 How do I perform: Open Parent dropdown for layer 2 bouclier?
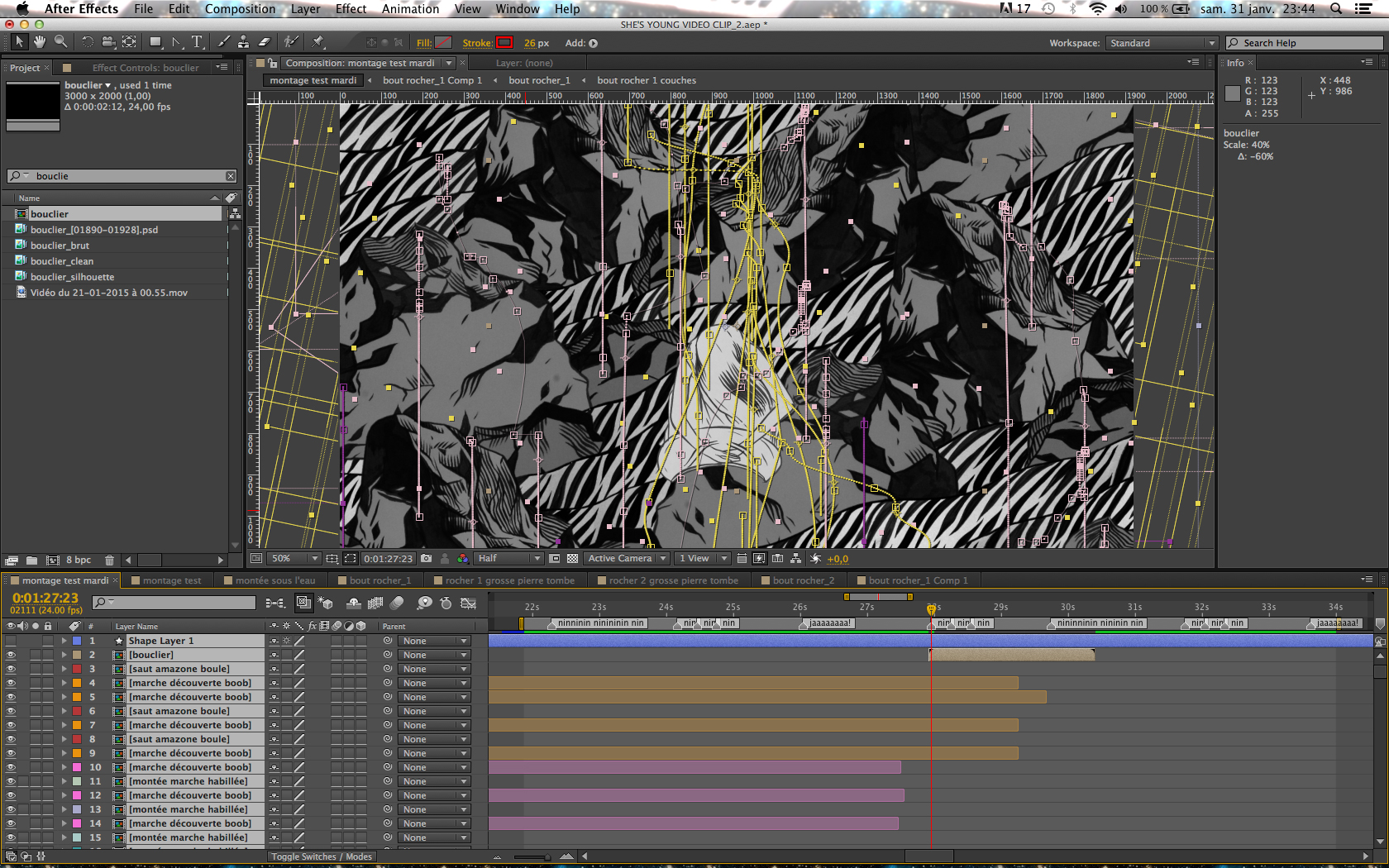click(435, 655)
